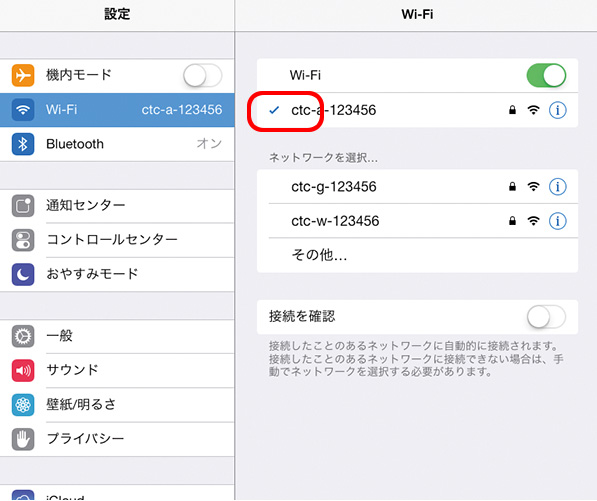Screen dimensions: 597x501
Task: Toggle 機内モード switch on
Action: pyautogui.click(x=203, y=75)
